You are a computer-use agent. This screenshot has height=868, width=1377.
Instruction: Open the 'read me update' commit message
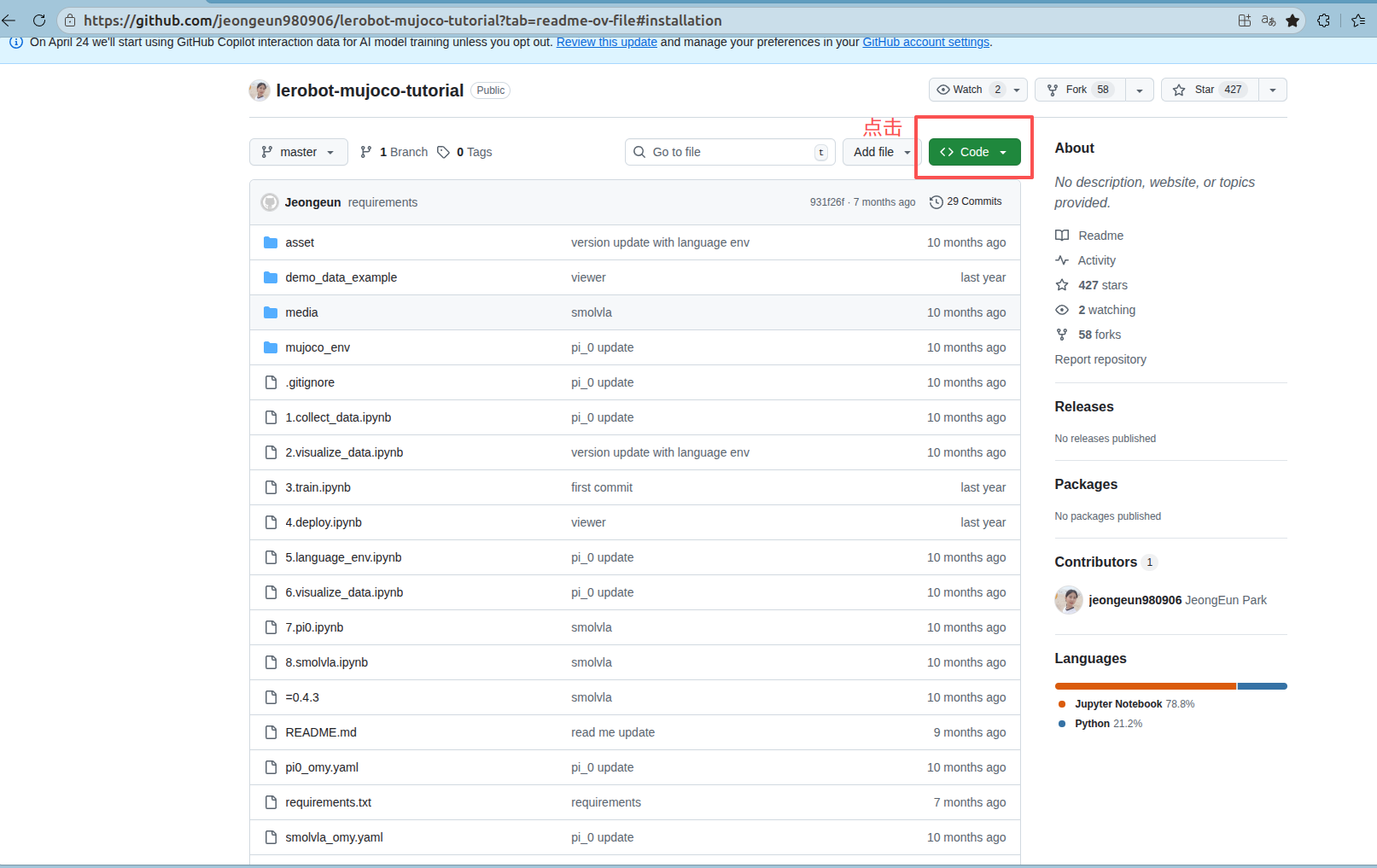613,732
